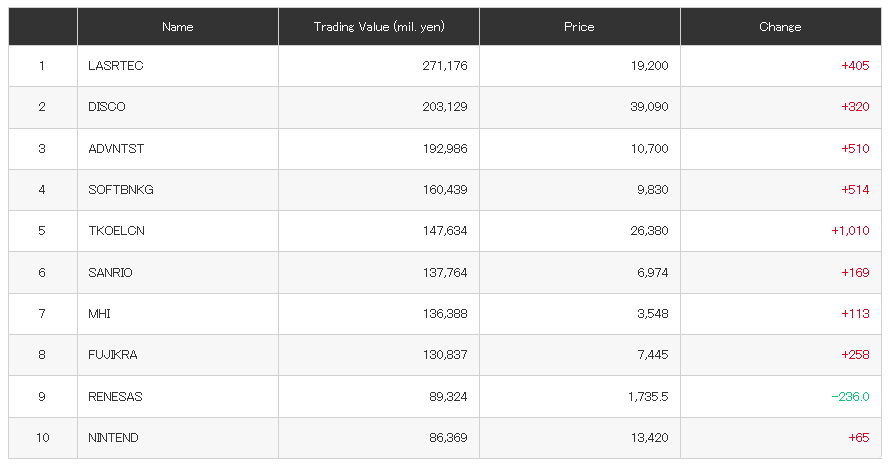893x471 pixels.
Task: Click the MHI stock name
Action: pyautogui.click(x=99, y=314)
